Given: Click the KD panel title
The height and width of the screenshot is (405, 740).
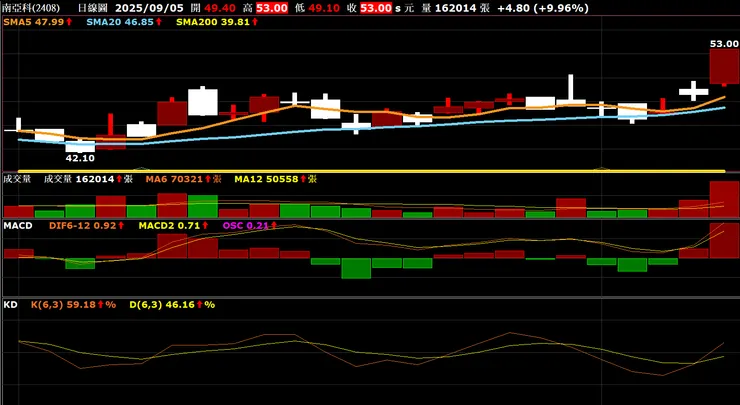Looking at the screenshot, I should 10,305.
